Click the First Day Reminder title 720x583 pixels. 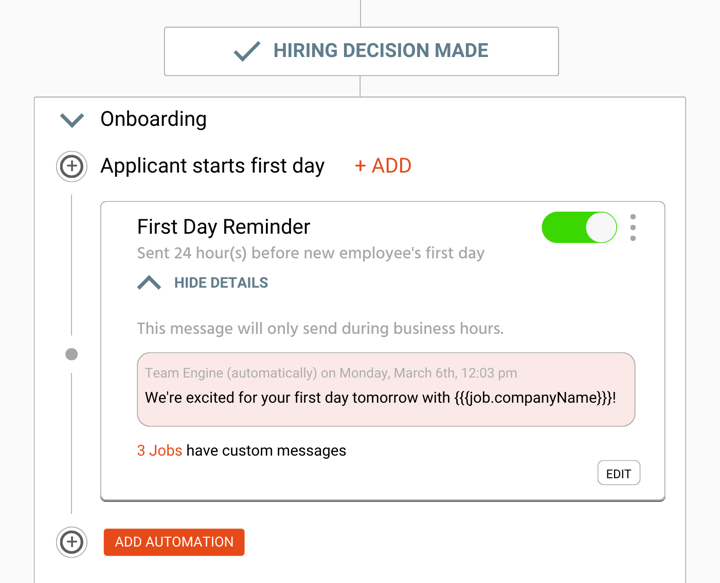224,227
